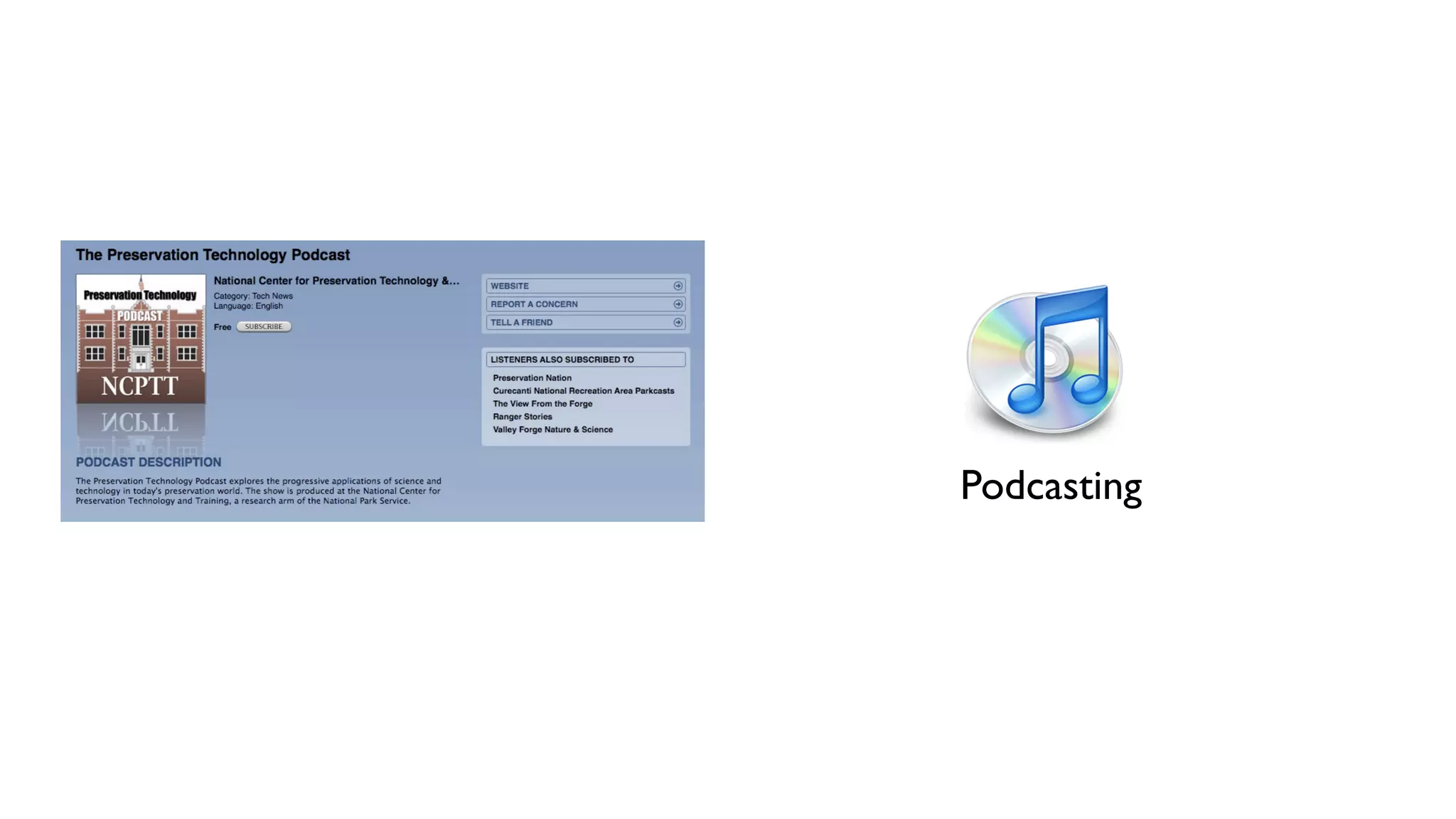Click the arrow icon beside TELL A FRIEND
The image size is (1456, 819).
click(678, 323)
